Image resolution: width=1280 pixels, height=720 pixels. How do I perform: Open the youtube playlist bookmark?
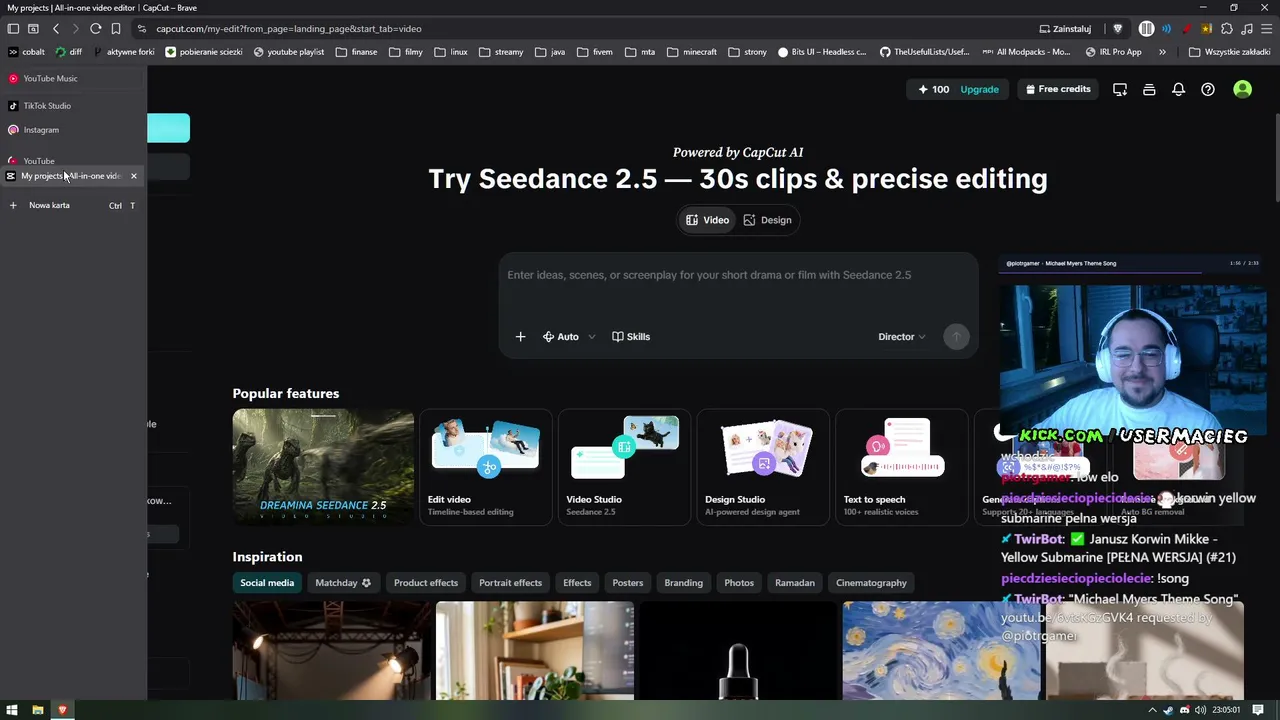(x=288, y=52)
